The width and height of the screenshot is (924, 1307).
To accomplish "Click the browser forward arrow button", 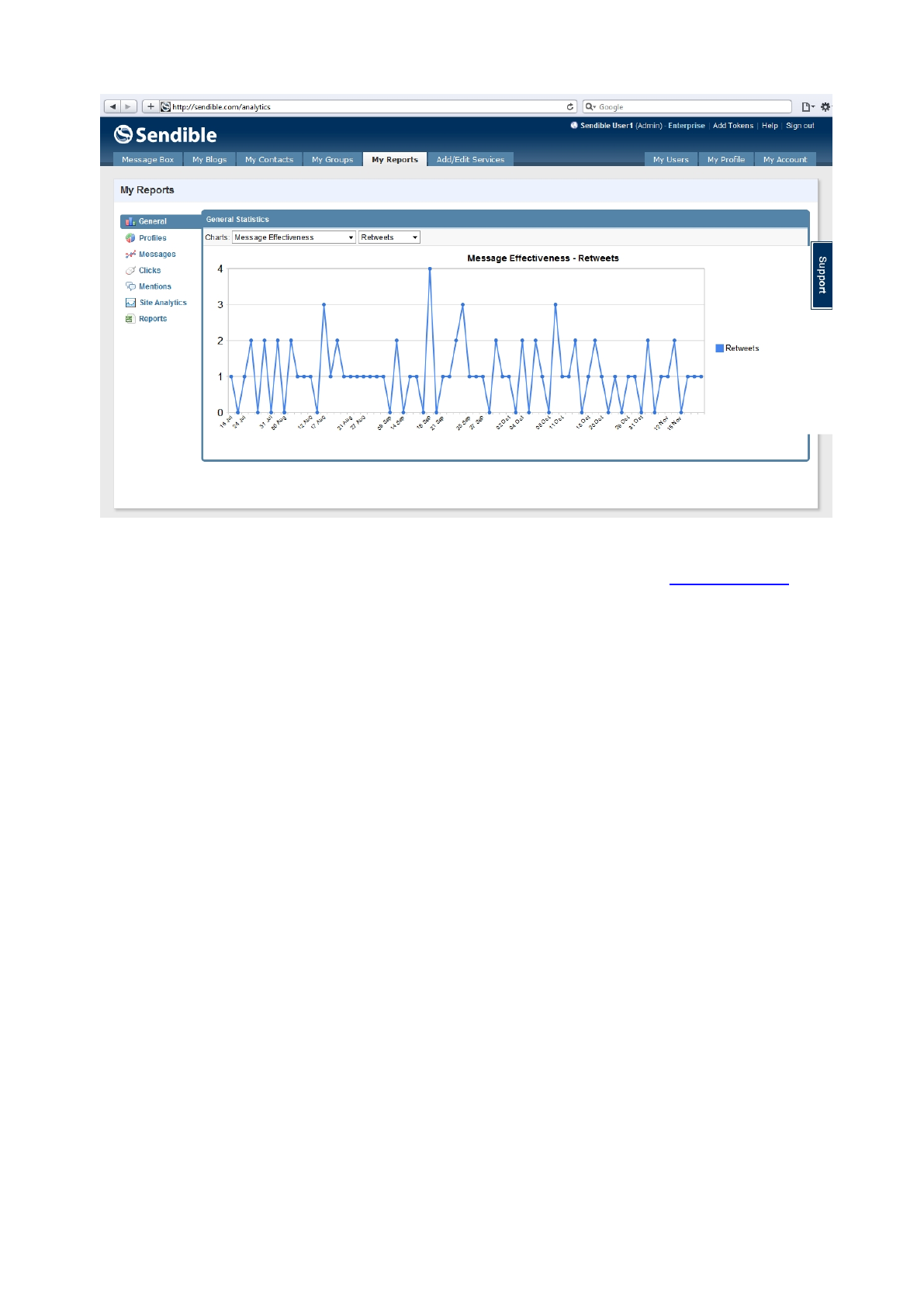I will pyautogui.click(x=129, y=106).
